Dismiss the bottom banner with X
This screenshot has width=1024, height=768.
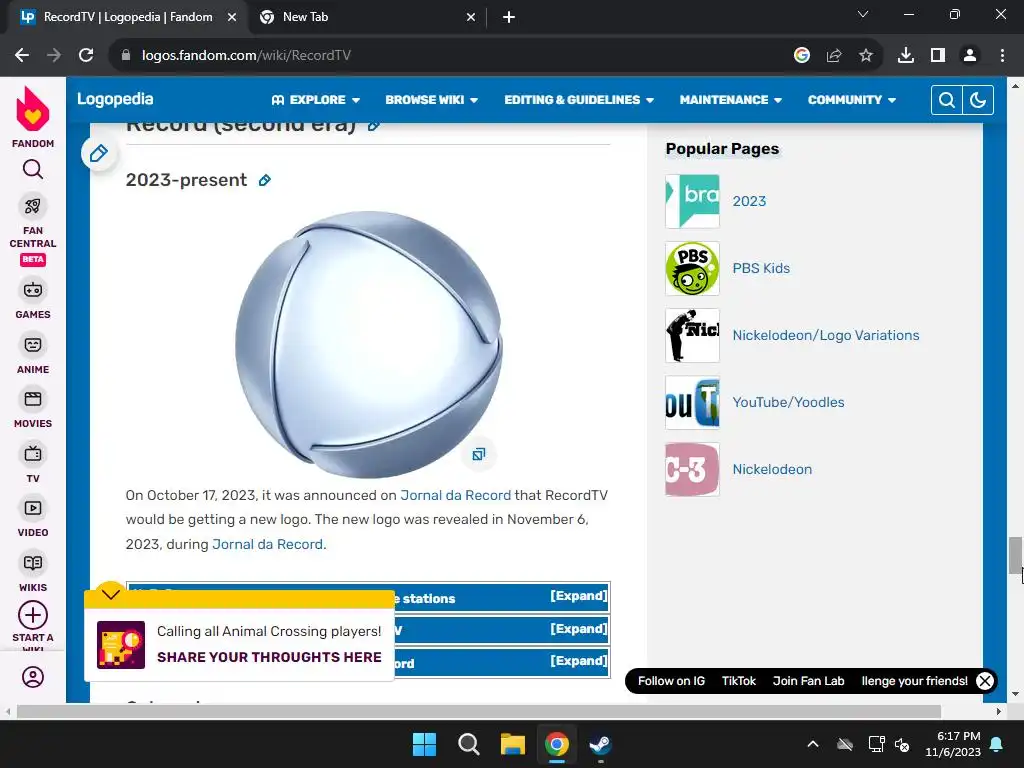click(x=985, y=681)
